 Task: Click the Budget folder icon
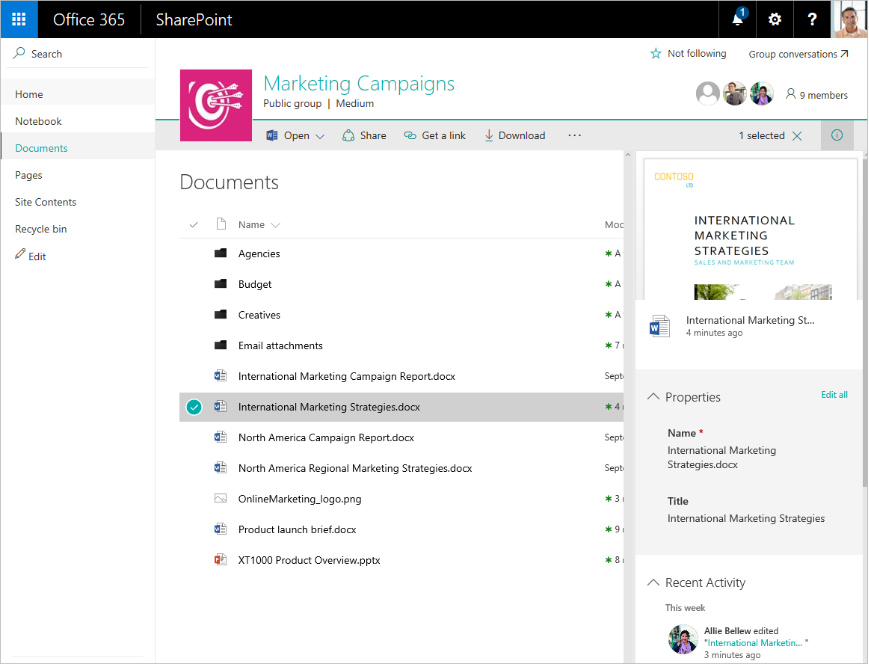(x=221, y=284)
